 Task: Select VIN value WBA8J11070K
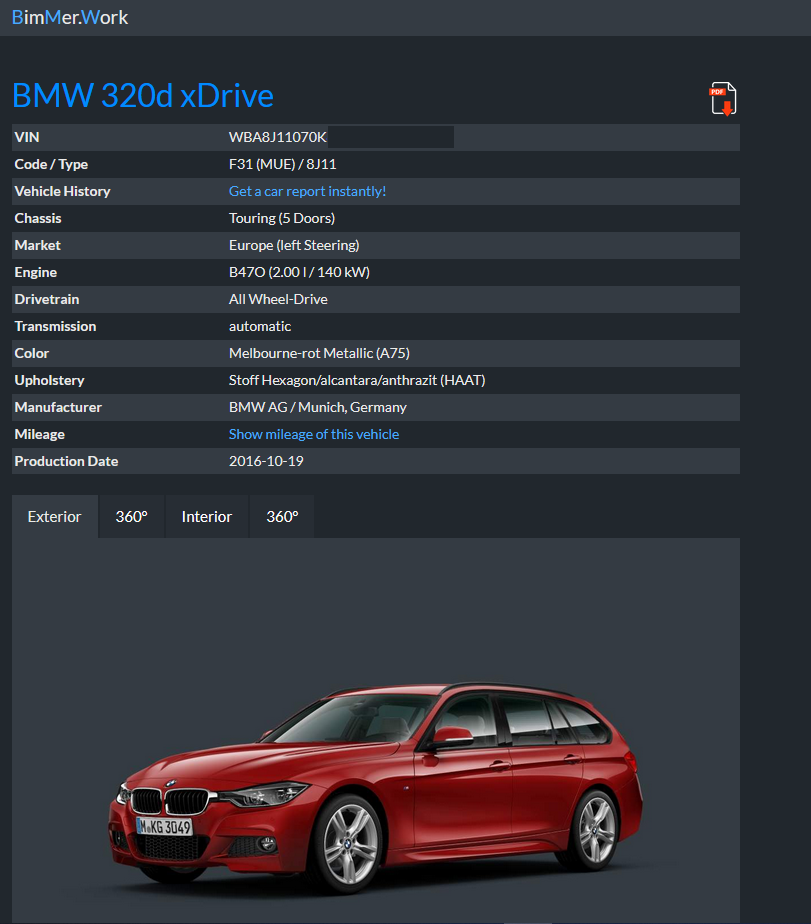[x=278, y=137]
